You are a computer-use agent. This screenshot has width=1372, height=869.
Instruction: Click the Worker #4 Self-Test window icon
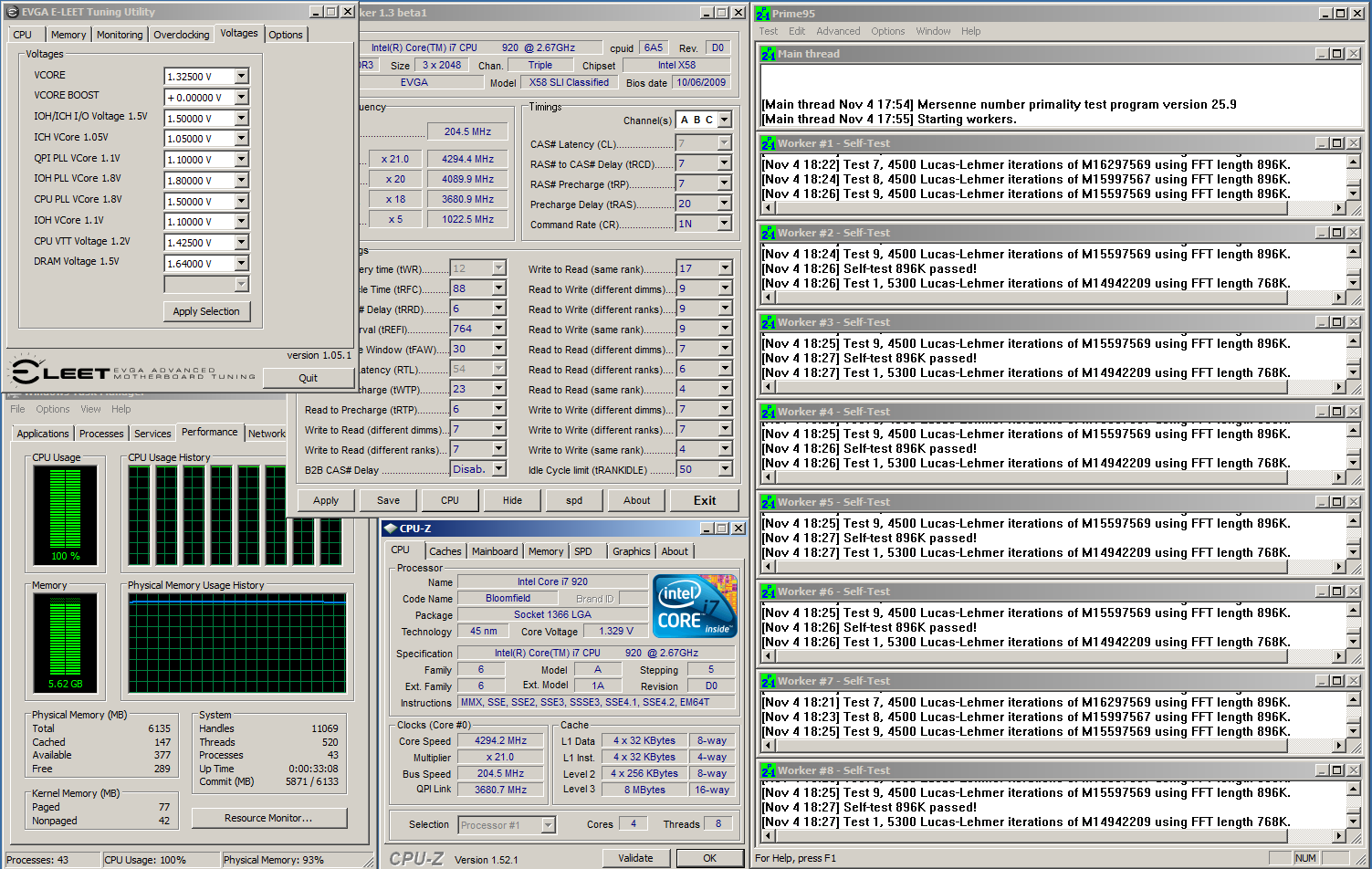coord(768,412)
